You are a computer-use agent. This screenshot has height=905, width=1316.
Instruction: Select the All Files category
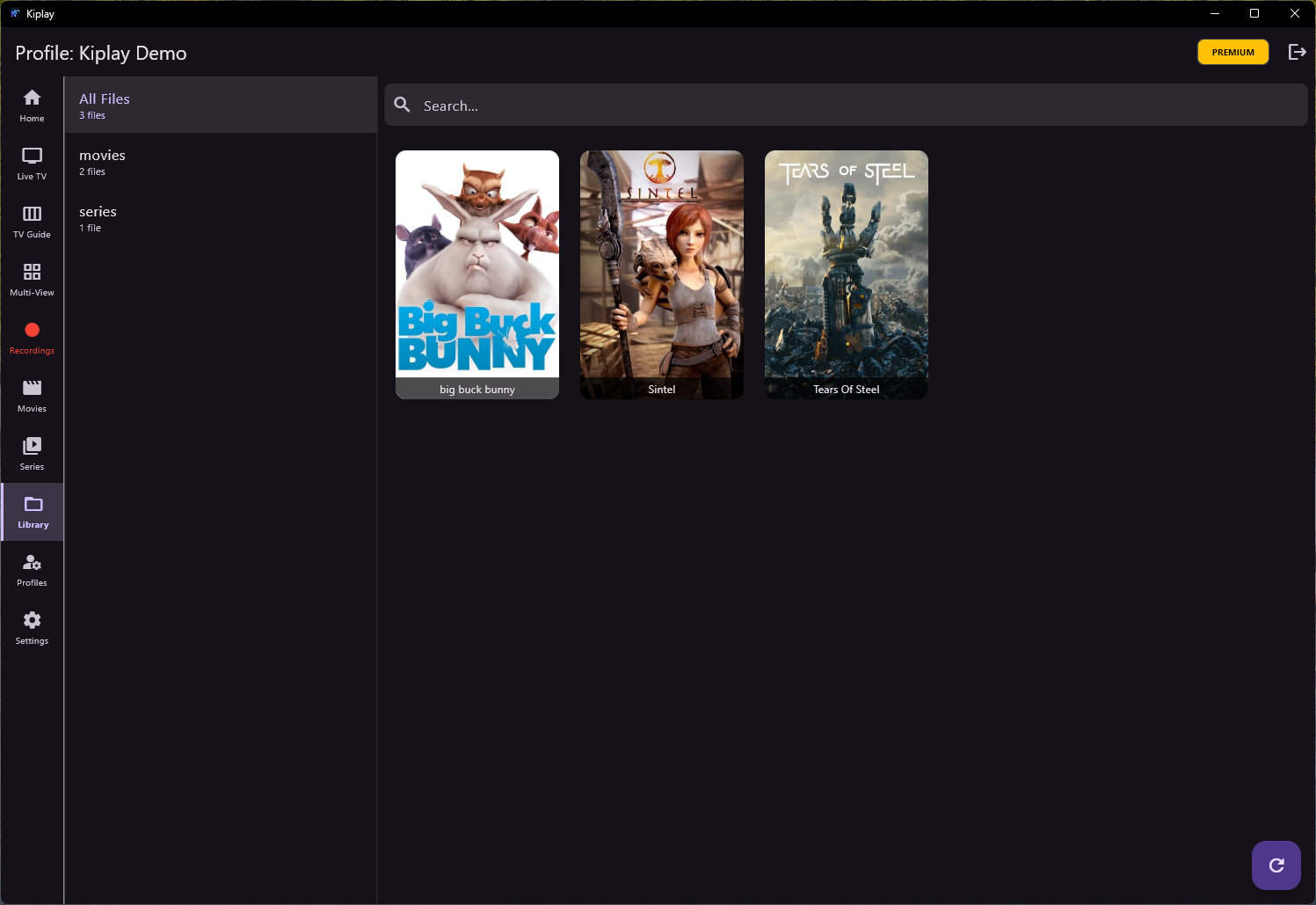(x=221, y=106)
